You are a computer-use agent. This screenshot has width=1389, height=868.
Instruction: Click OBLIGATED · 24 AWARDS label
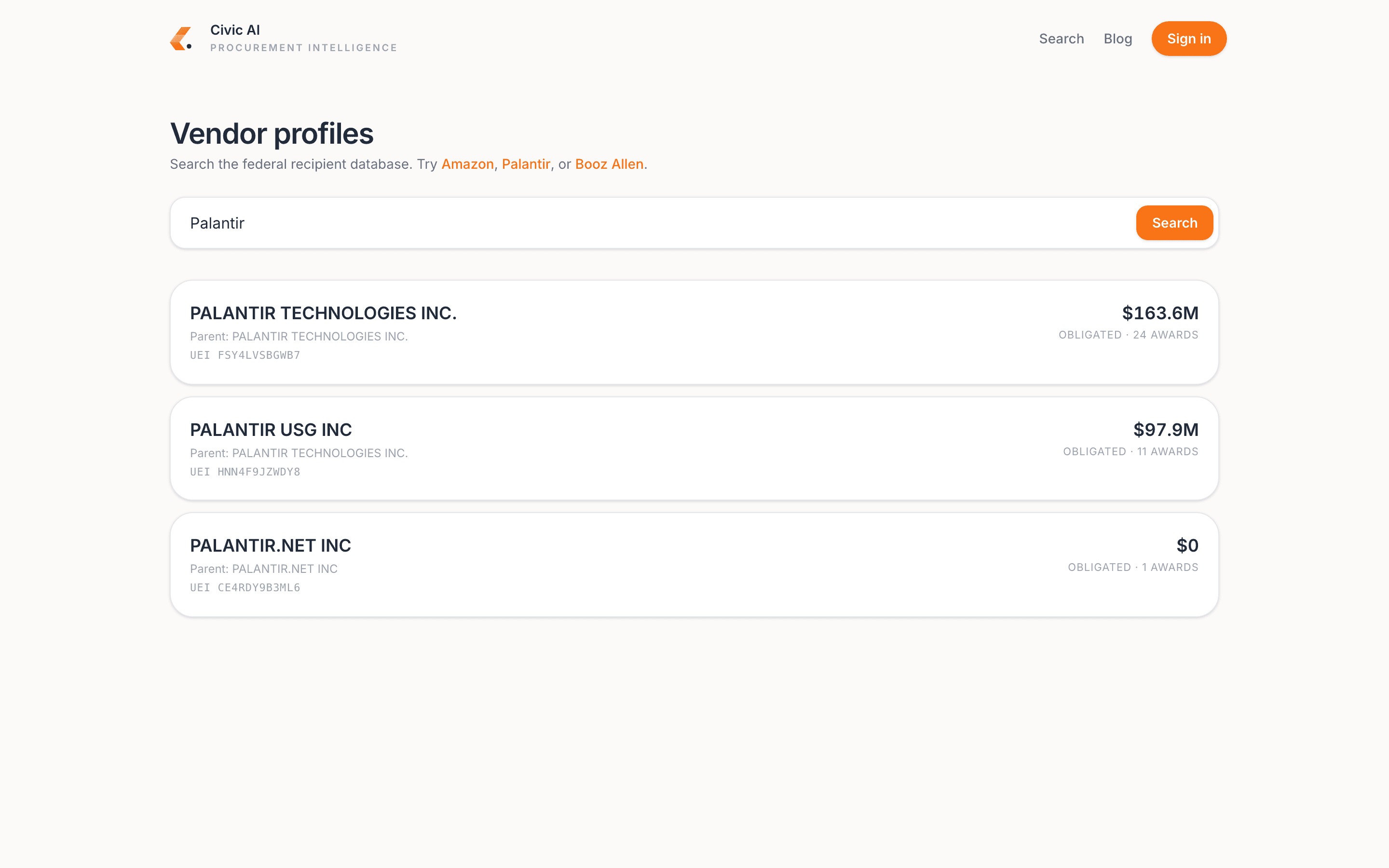1129,335
